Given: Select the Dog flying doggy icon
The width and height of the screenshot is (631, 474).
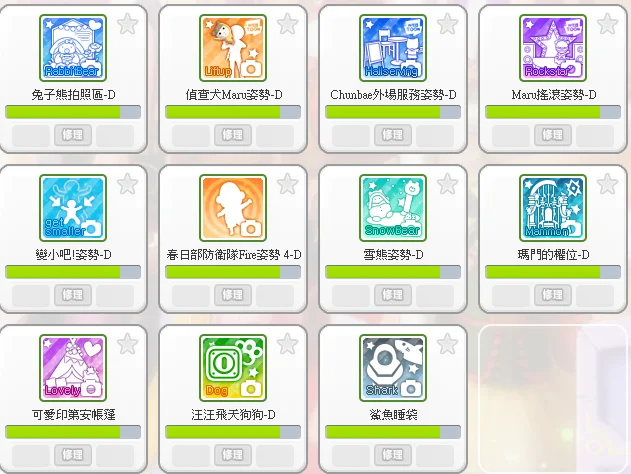Looking at the screenshot, I should point(233,368).
